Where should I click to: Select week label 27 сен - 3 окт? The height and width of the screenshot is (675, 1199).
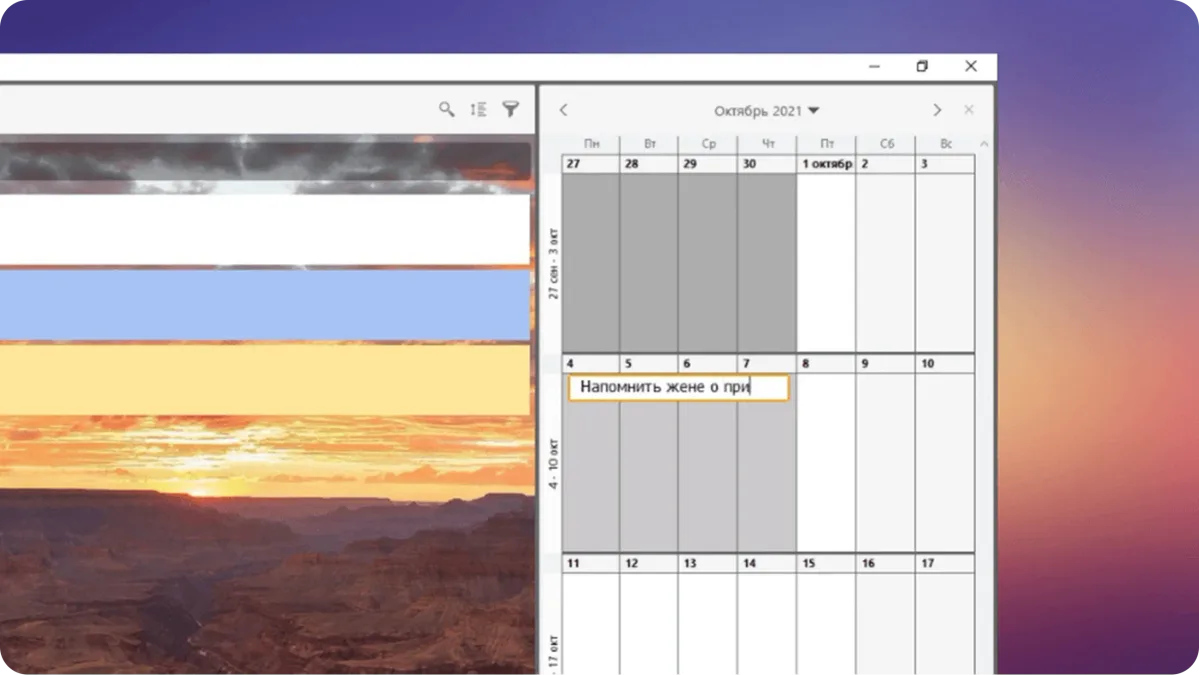553,263
